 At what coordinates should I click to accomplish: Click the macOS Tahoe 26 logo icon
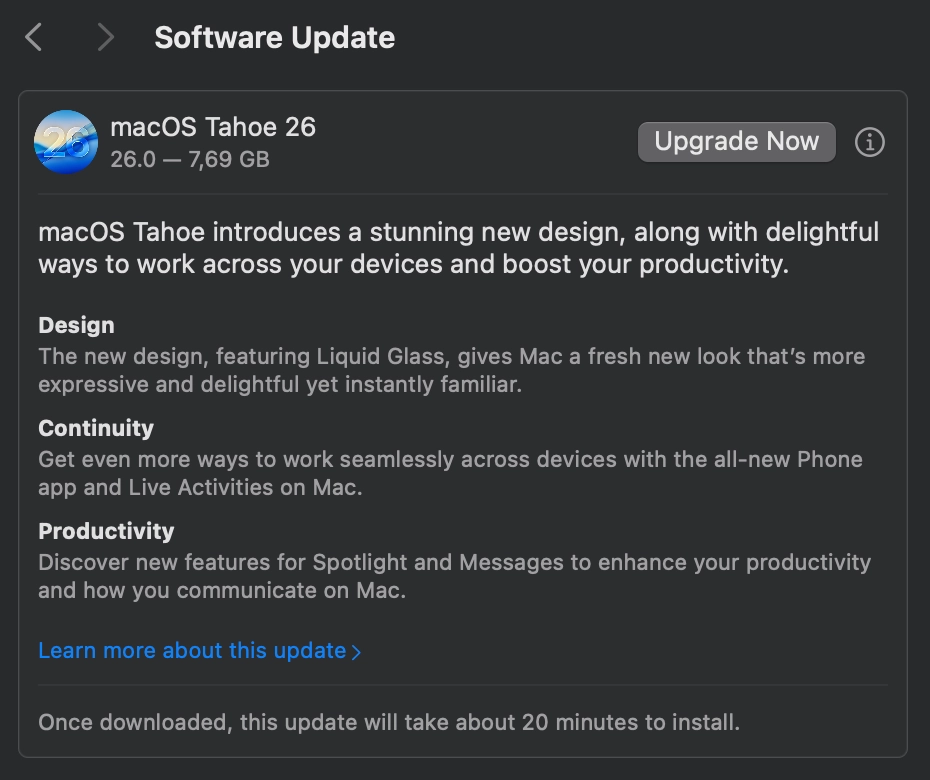[x=66, y=142]
